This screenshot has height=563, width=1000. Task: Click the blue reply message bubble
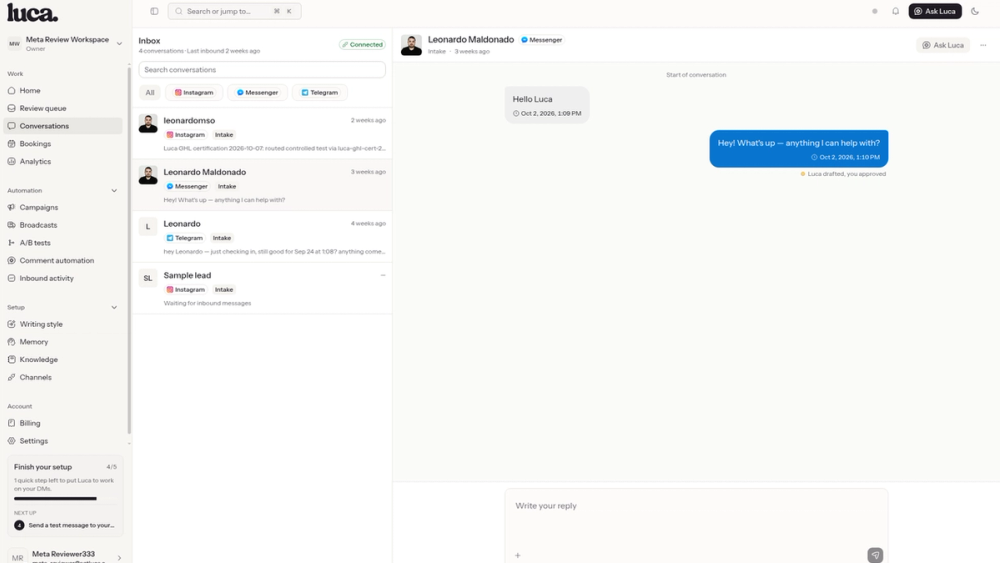[798, 149]
